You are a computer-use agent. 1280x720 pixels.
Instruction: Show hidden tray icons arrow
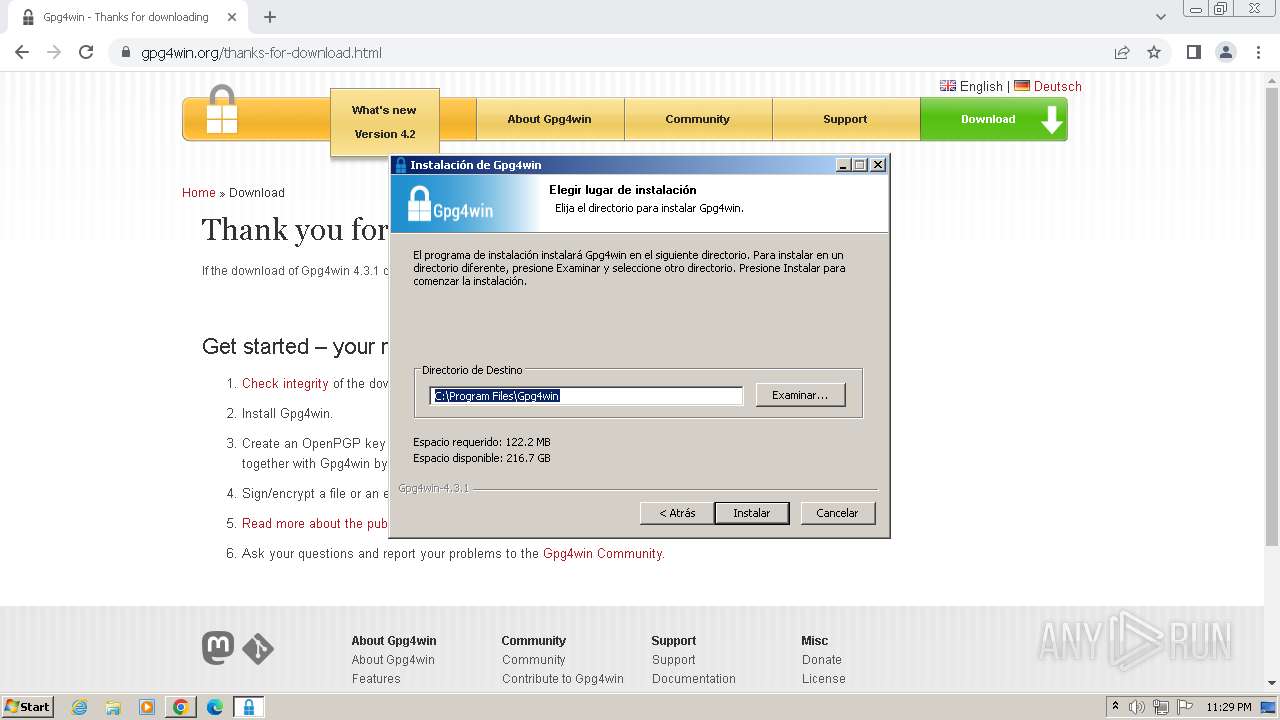pyautogui.click(x=1116, y=707)
